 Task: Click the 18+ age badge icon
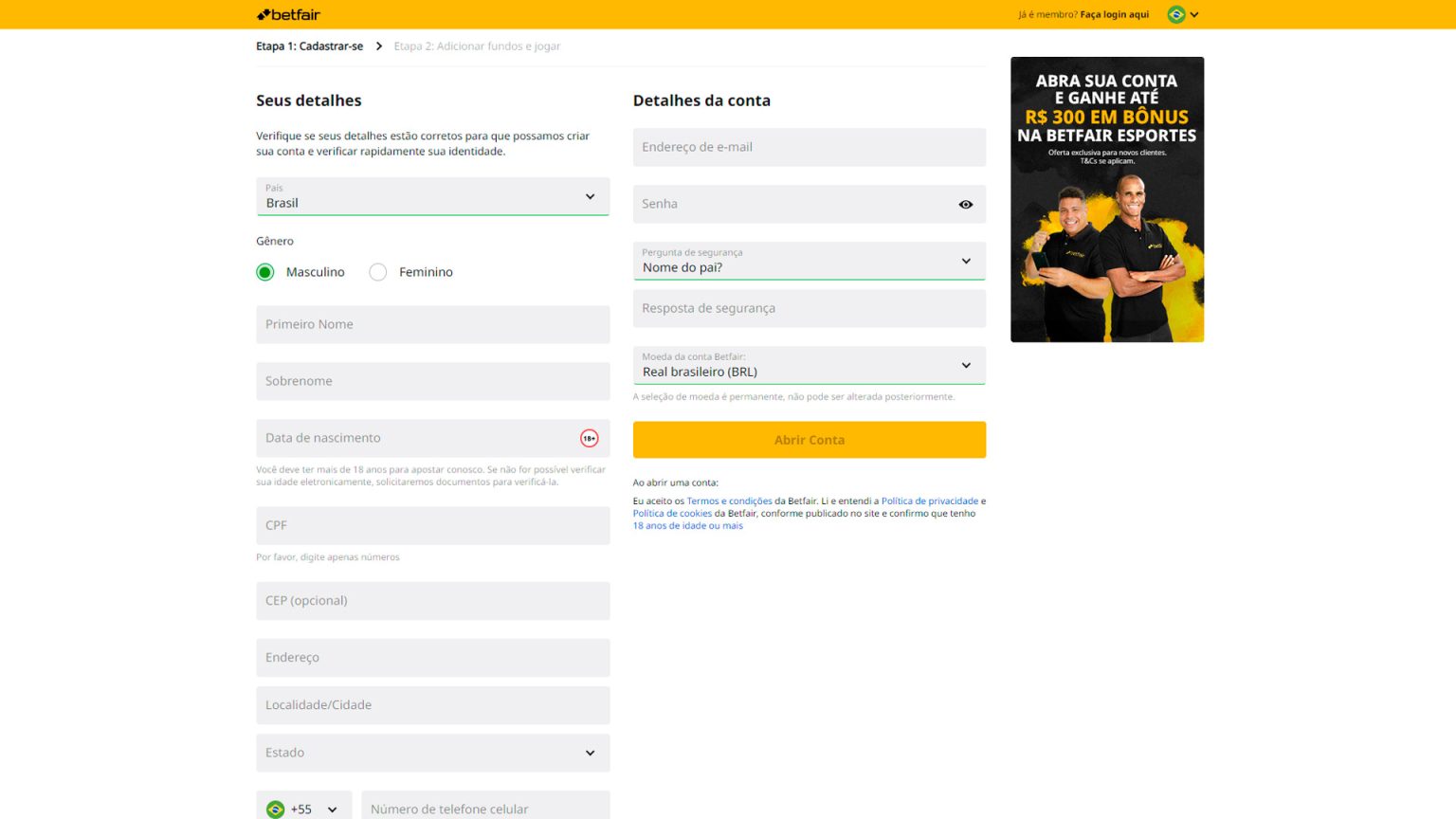(x=590, y=438)
